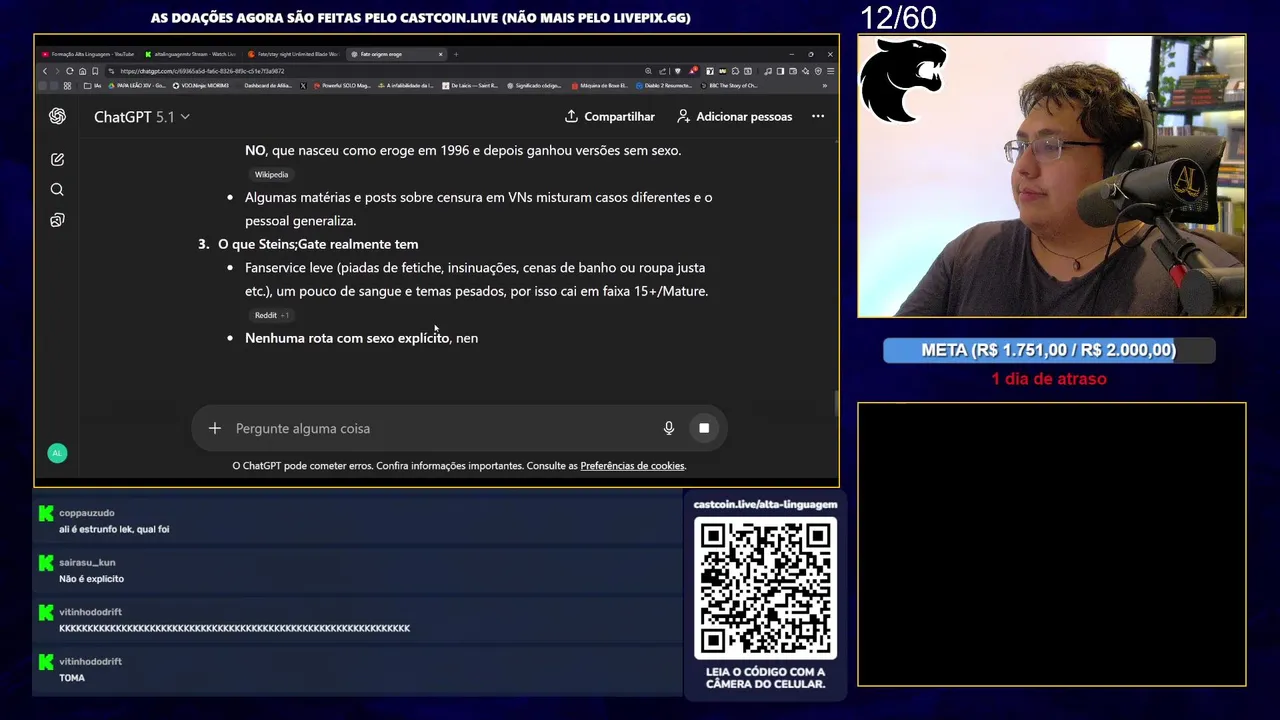Screen dimensions: 1280x720
Task: Click the donation META progress bar
Action: point(1048,350)
